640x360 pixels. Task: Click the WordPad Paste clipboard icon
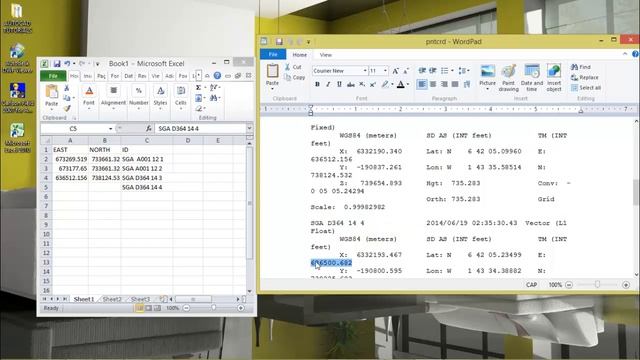(x=272, y=71)
